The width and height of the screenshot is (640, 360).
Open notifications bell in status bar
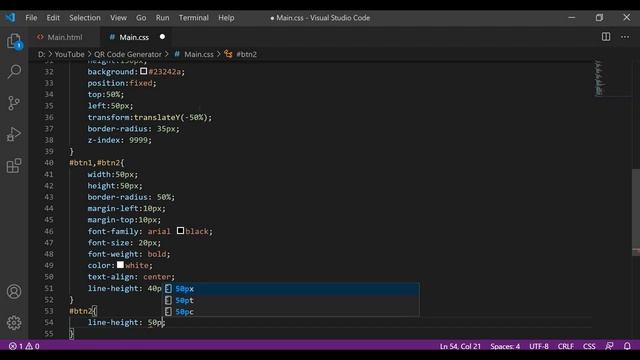627,346
